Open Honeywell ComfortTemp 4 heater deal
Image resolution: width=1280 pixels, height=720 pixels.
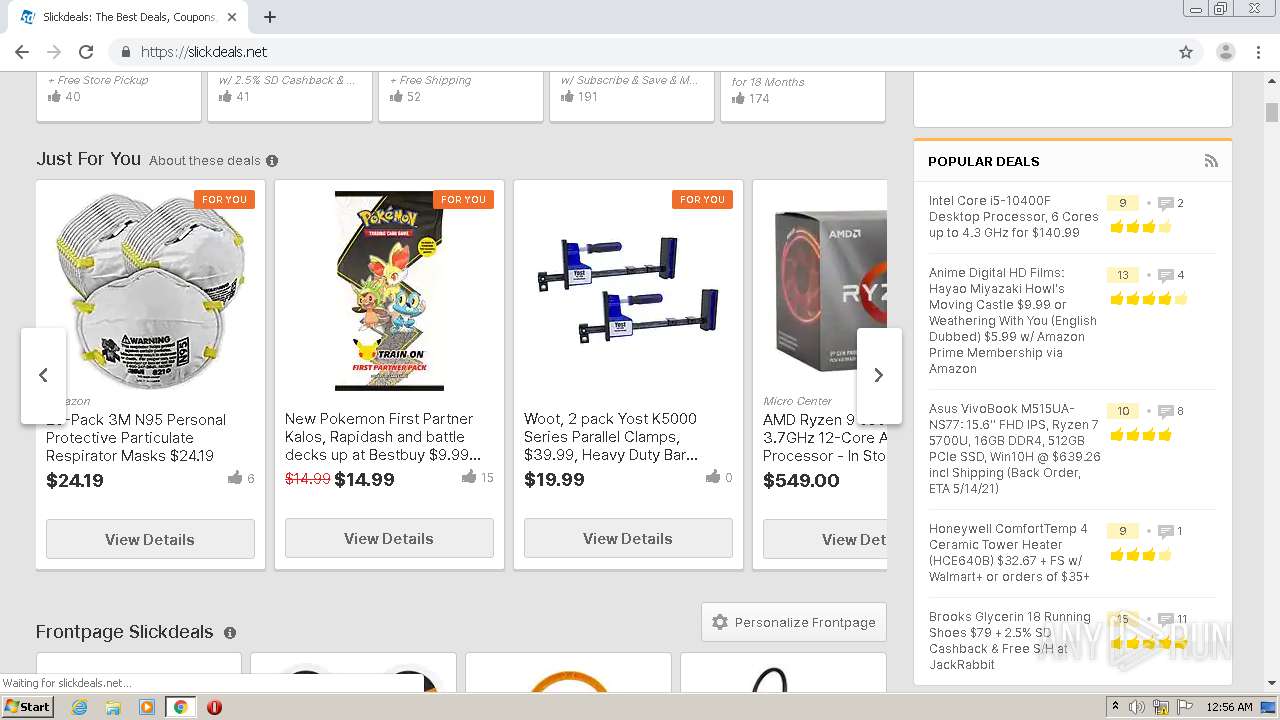tap(1009, 553)
